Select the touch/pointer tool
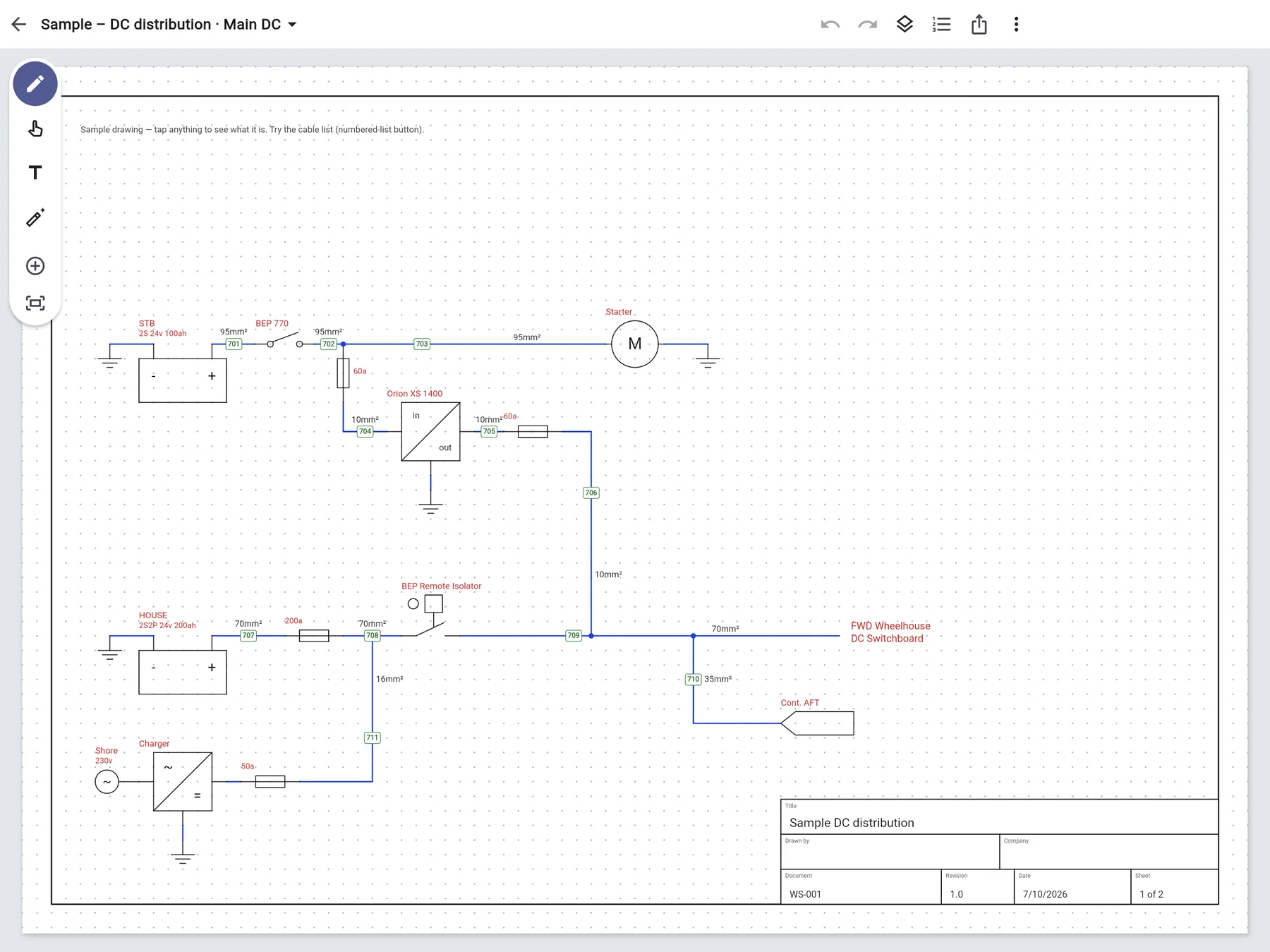Viewport: 1270px width, 952px height. [x=35, y=128]
